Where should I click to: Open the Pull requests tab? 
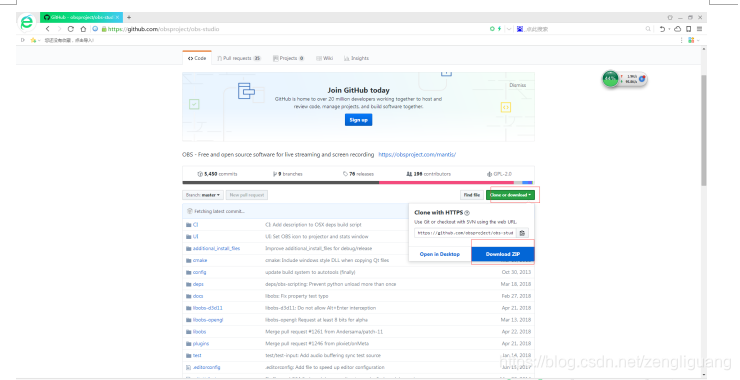coord(239,59)
